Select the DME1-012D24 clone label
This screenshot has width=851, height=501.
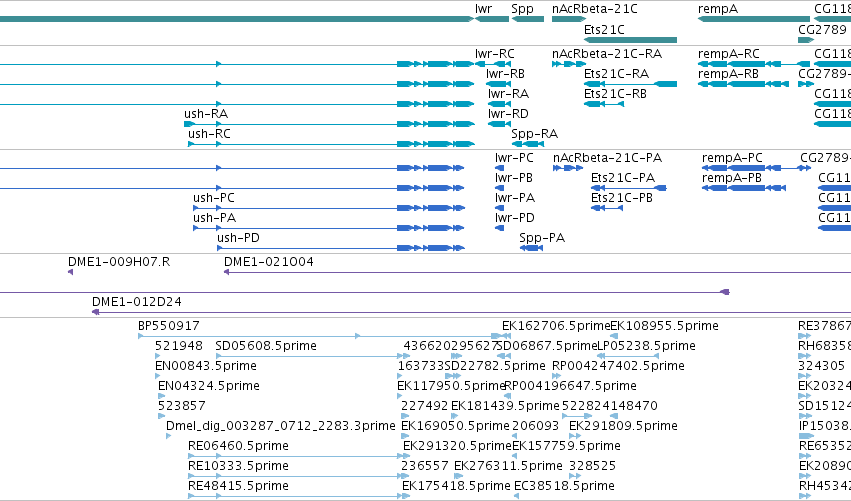pyautogui.click(x=137, y=302)
